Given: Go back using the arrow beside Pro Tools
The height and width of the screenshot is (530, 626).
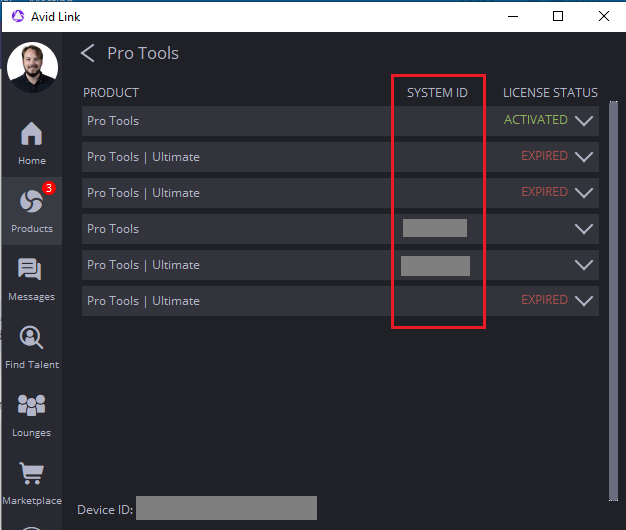Looking at the screenshot, I should [88, 53].
